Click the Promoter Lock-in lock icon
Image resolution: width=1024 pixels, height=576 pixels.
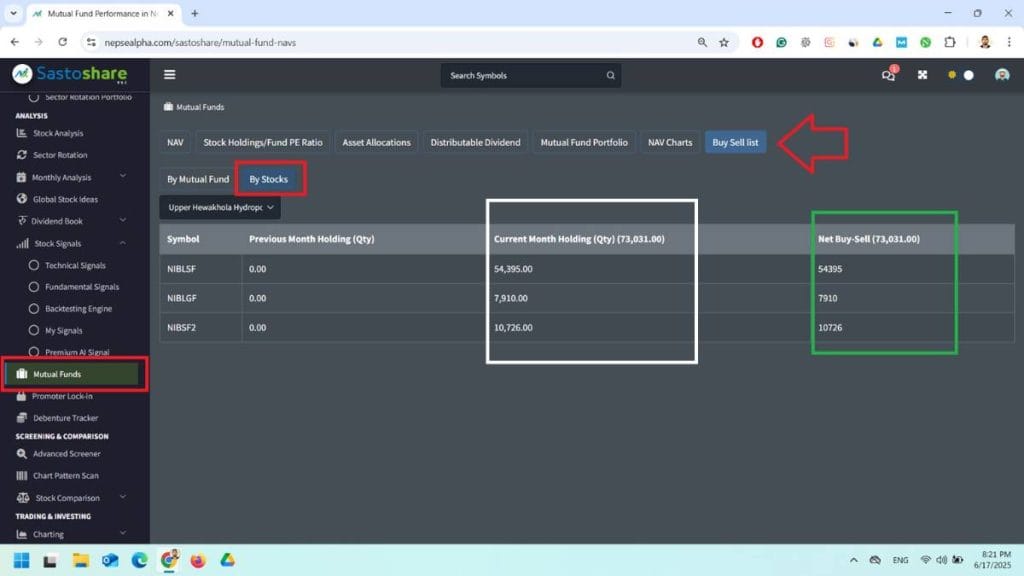coord(21,396)
